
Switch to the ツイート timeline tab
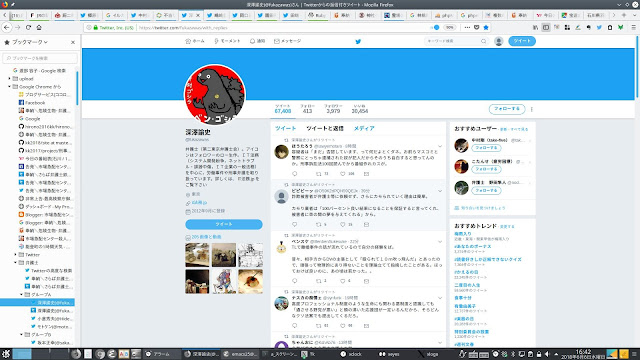[x=285, y=128]
